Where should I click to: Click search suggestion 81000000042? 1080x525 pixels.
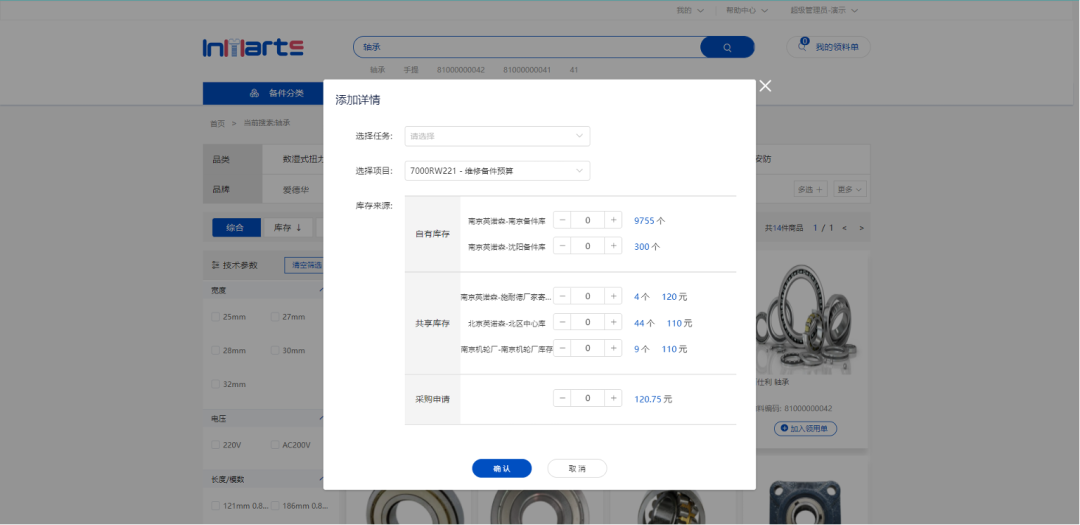461,70
